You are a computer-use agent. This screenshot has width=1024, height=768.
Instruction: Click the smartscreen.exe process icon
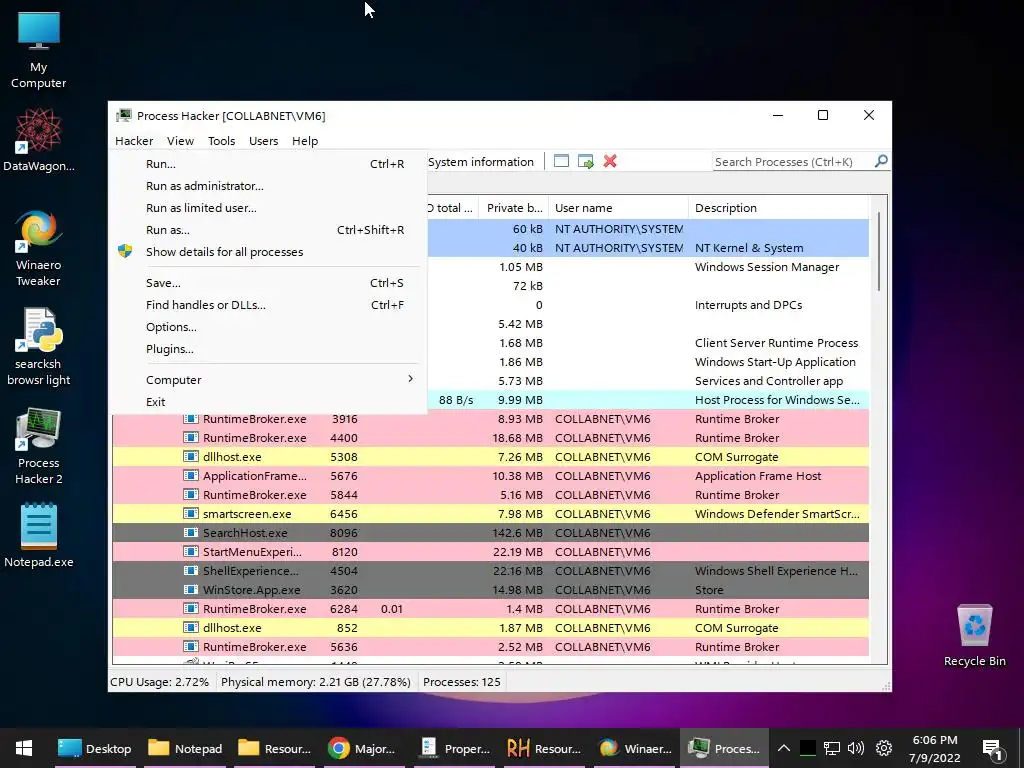[x=191, y=513]
